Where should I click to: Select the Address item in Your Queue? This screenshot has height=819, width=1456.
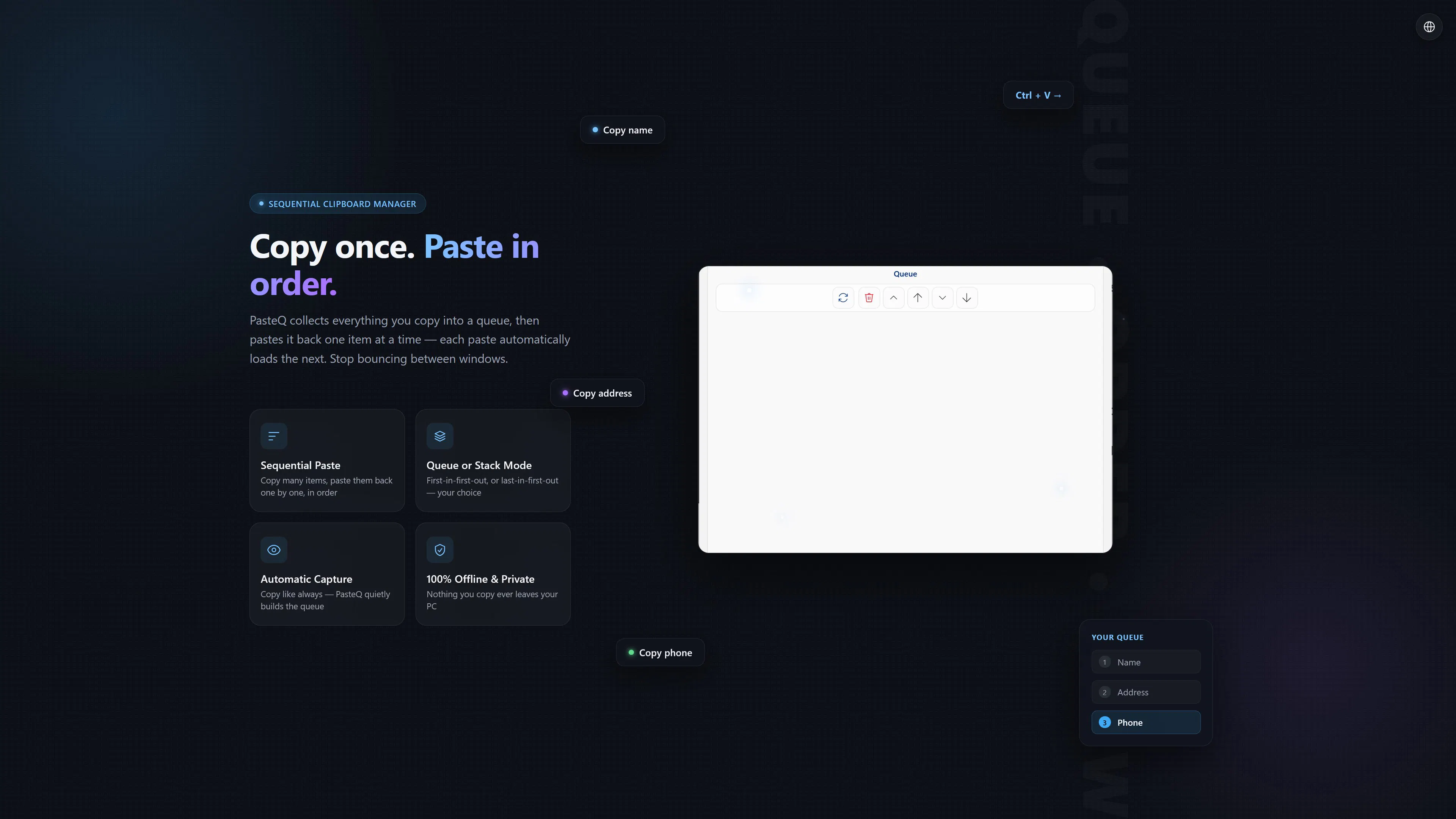1146,692
